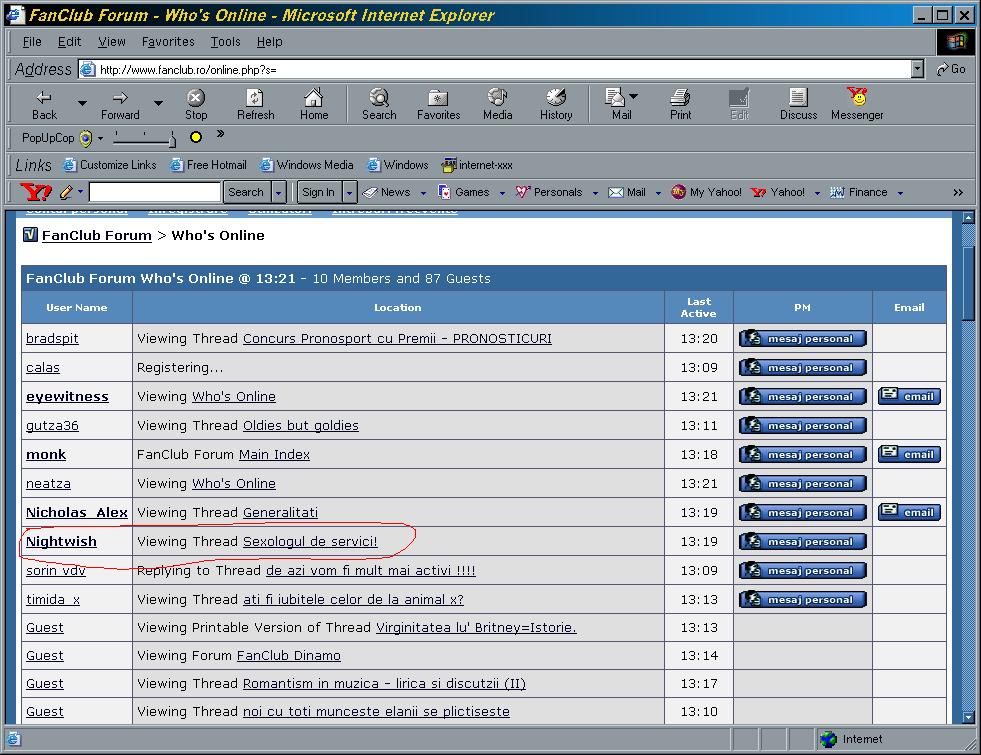Click the Yahoo pencil edit icon
981x755 pixels.
66,192
